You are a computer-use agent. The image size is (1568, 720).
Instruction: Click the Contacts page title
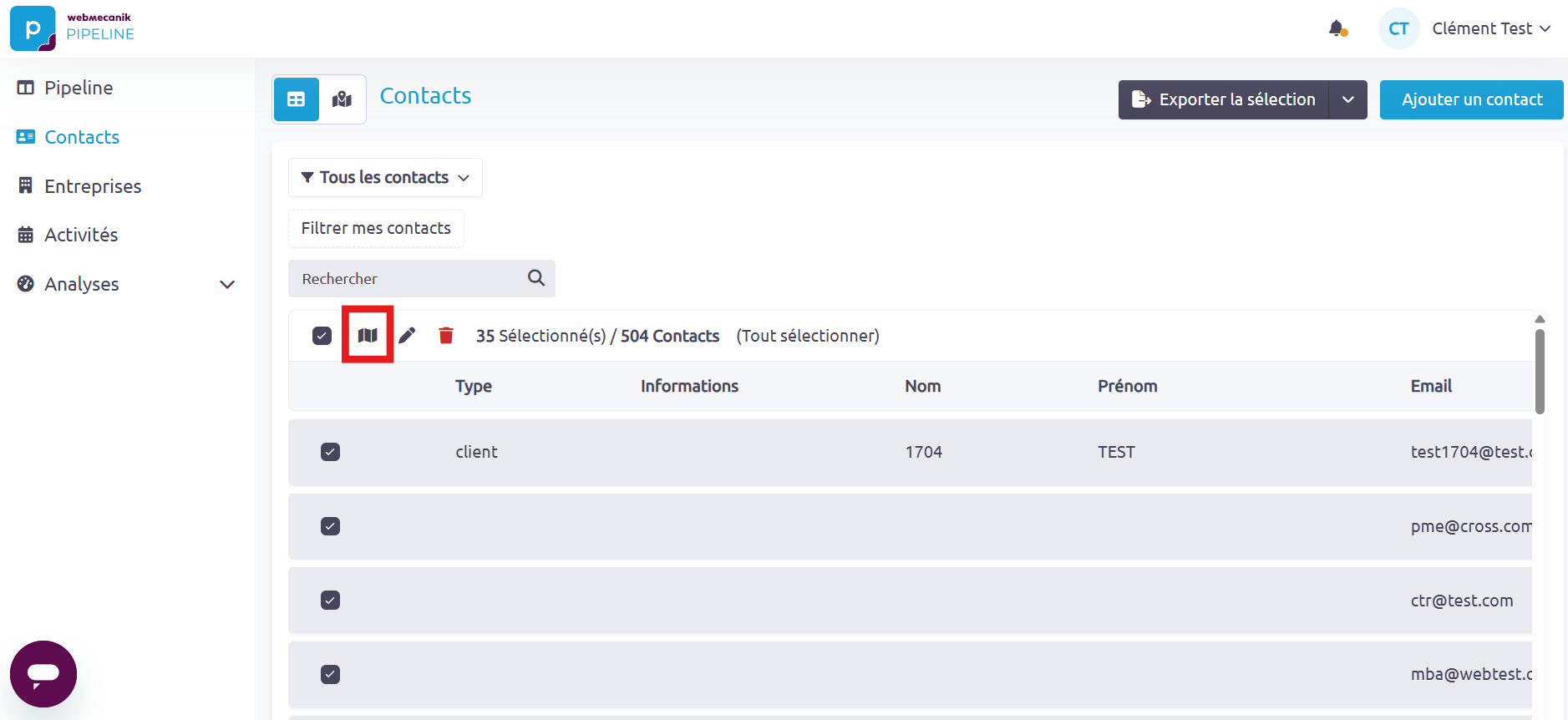(426, 96)
